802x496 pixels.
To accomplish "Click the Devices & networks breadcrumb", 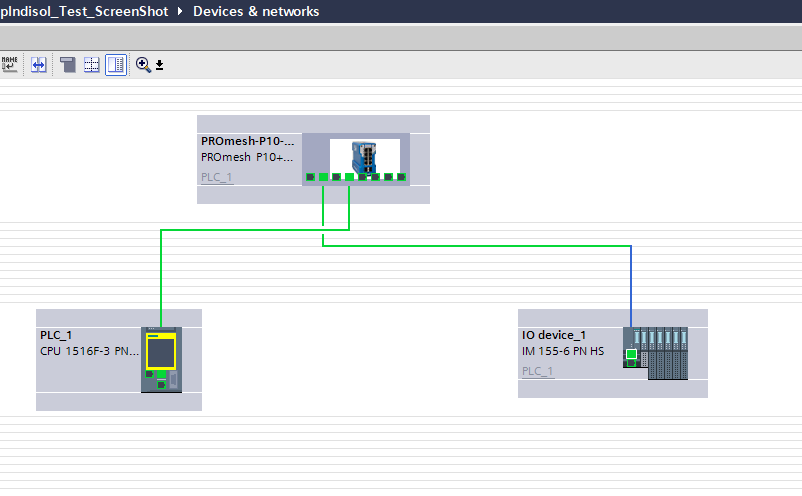I will click(256, 11).
